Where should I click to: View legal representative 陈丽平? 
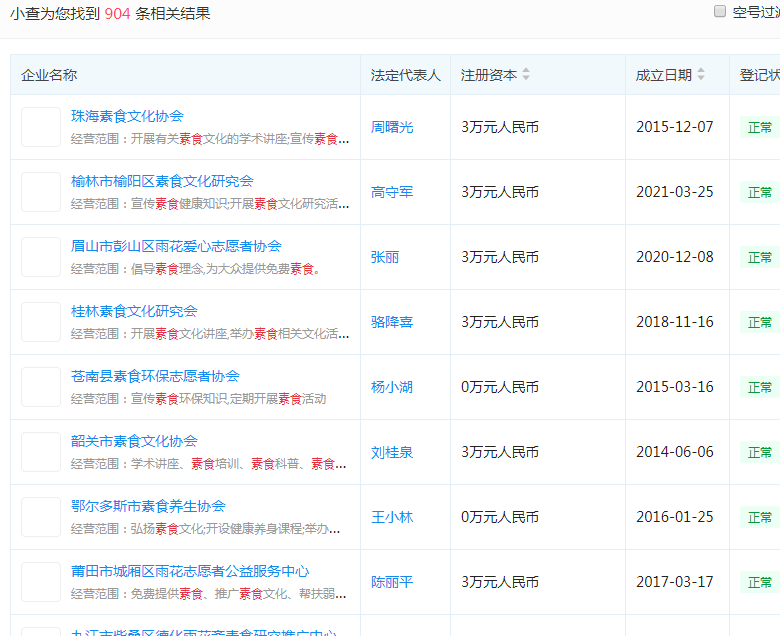click(392, 582)
